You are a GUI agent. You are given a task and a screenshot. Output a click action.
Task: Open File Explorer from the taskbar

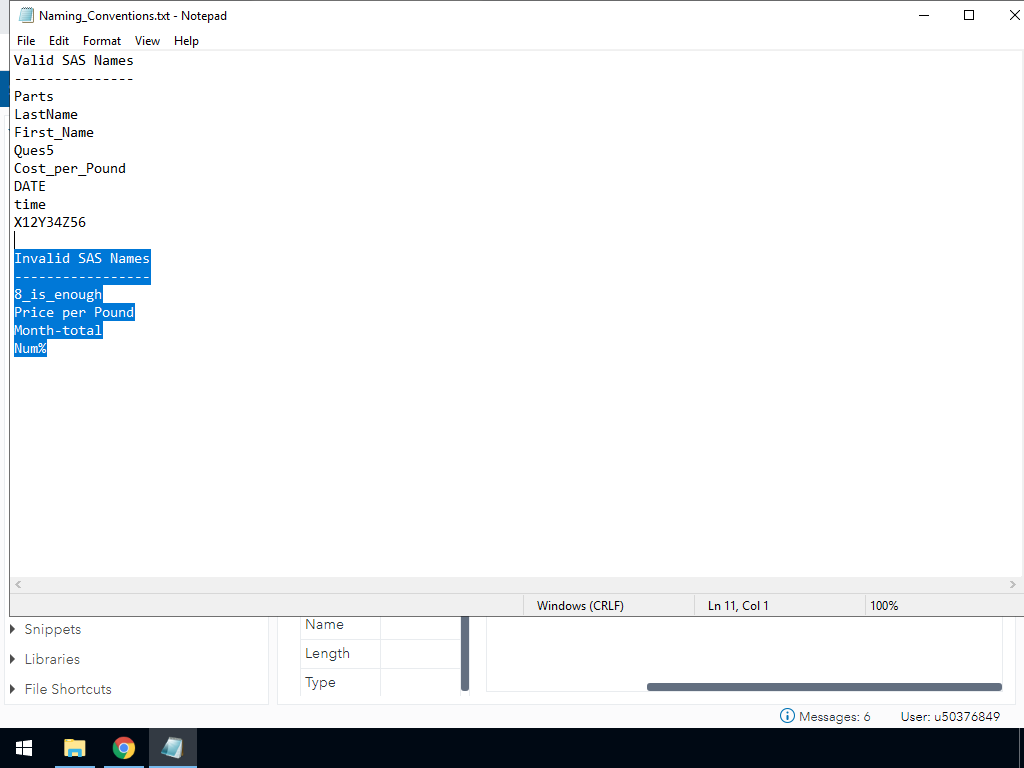75,748
